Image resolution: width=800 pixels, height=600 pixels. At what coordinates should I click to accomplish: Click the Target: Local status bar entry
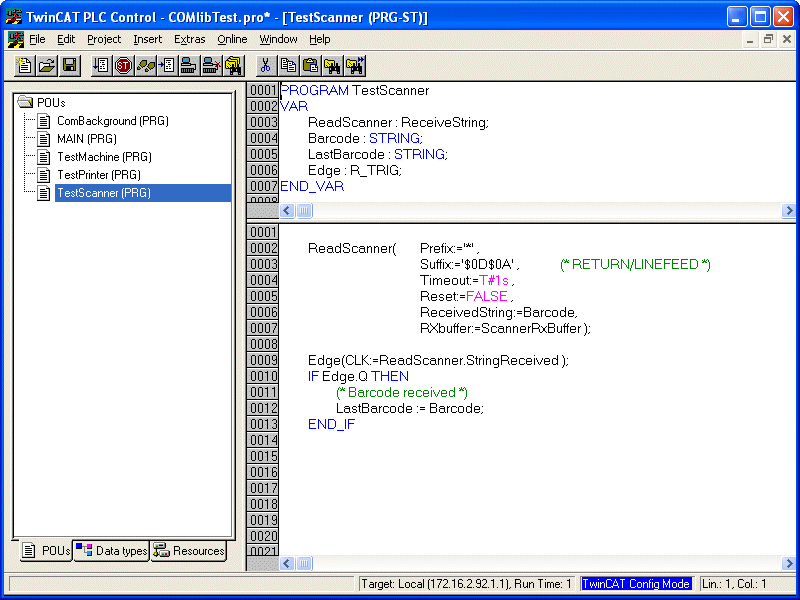tap(466, 584)
